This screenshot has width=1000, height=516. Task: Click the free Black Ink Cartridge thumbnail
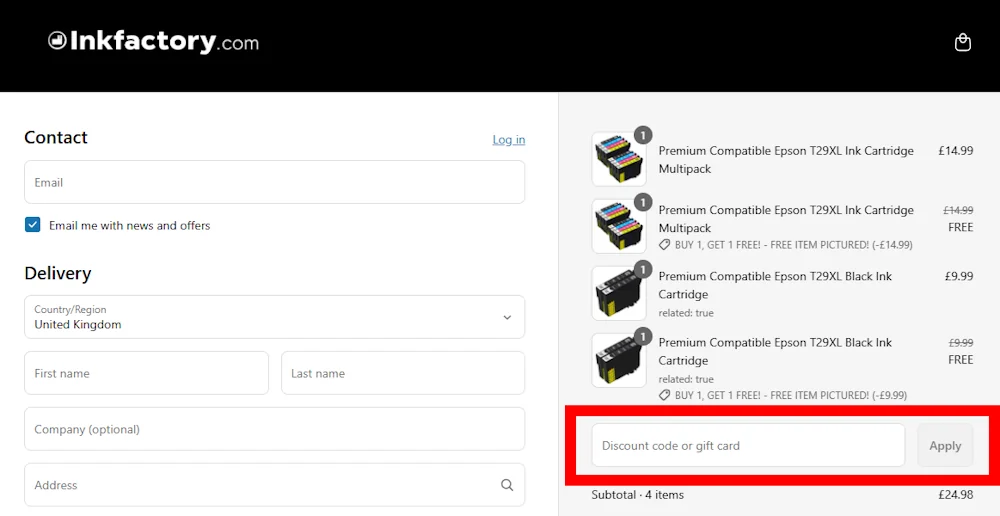point(619,360)
